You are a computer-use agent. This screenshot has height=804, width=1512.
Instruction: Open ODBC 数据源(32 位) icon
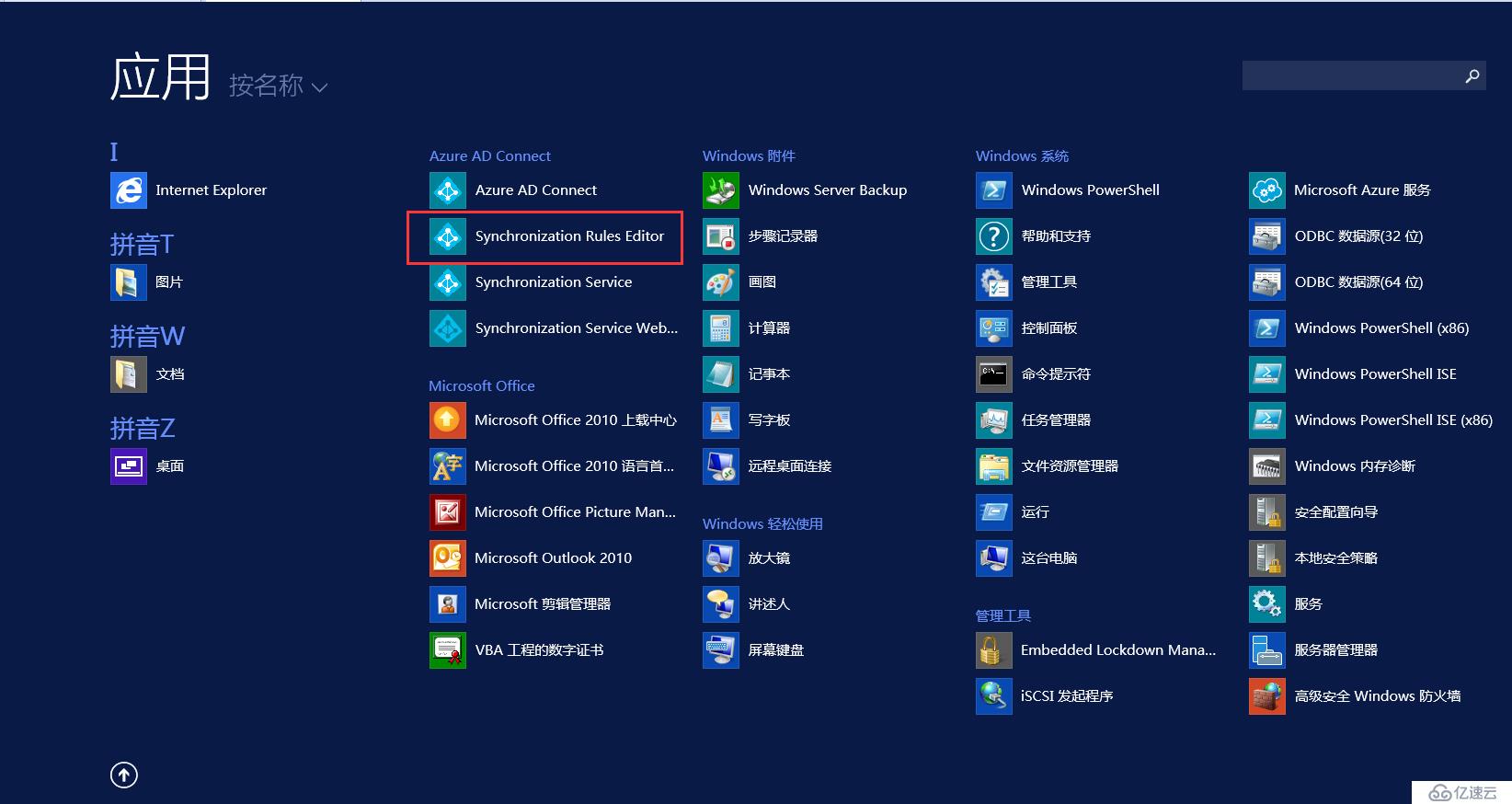point(1267,236)
